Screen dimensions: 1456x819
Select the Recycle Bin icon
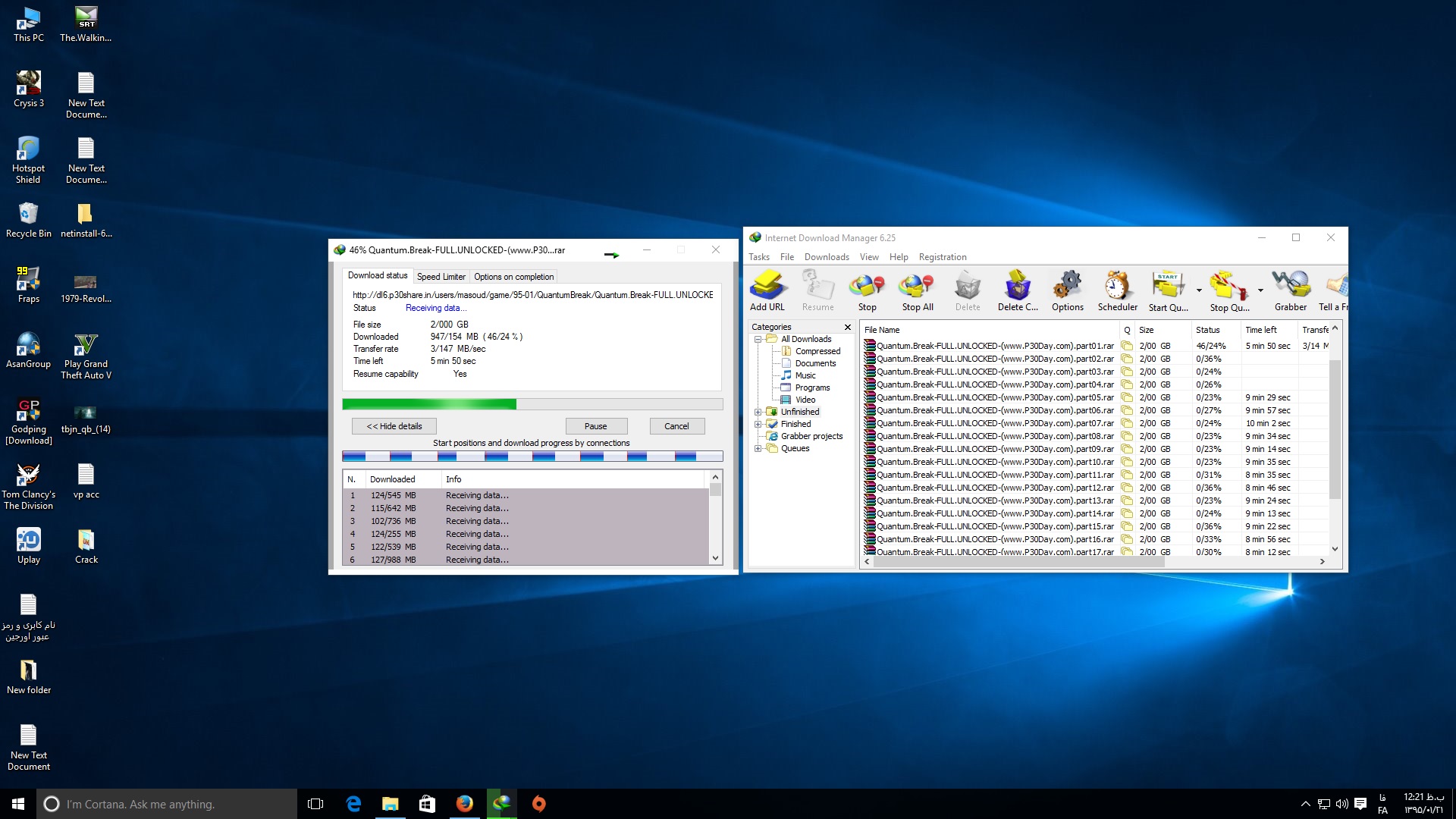point(29,220)
